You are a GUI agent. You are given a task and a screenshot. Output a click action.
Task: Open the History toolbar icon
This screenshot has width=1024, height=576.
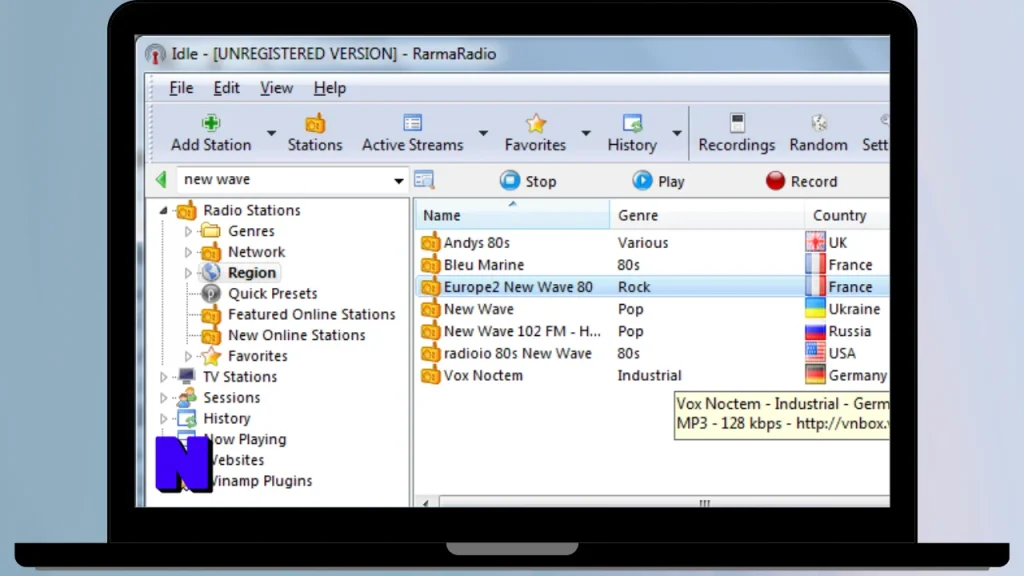click(632, 133)
